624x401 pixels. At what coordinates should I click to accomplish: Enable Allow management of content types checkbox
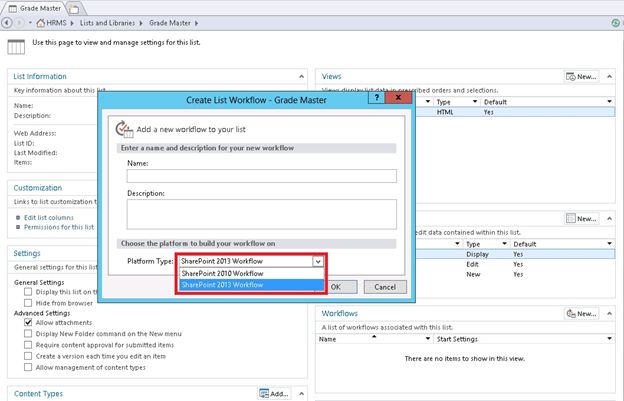28,367
